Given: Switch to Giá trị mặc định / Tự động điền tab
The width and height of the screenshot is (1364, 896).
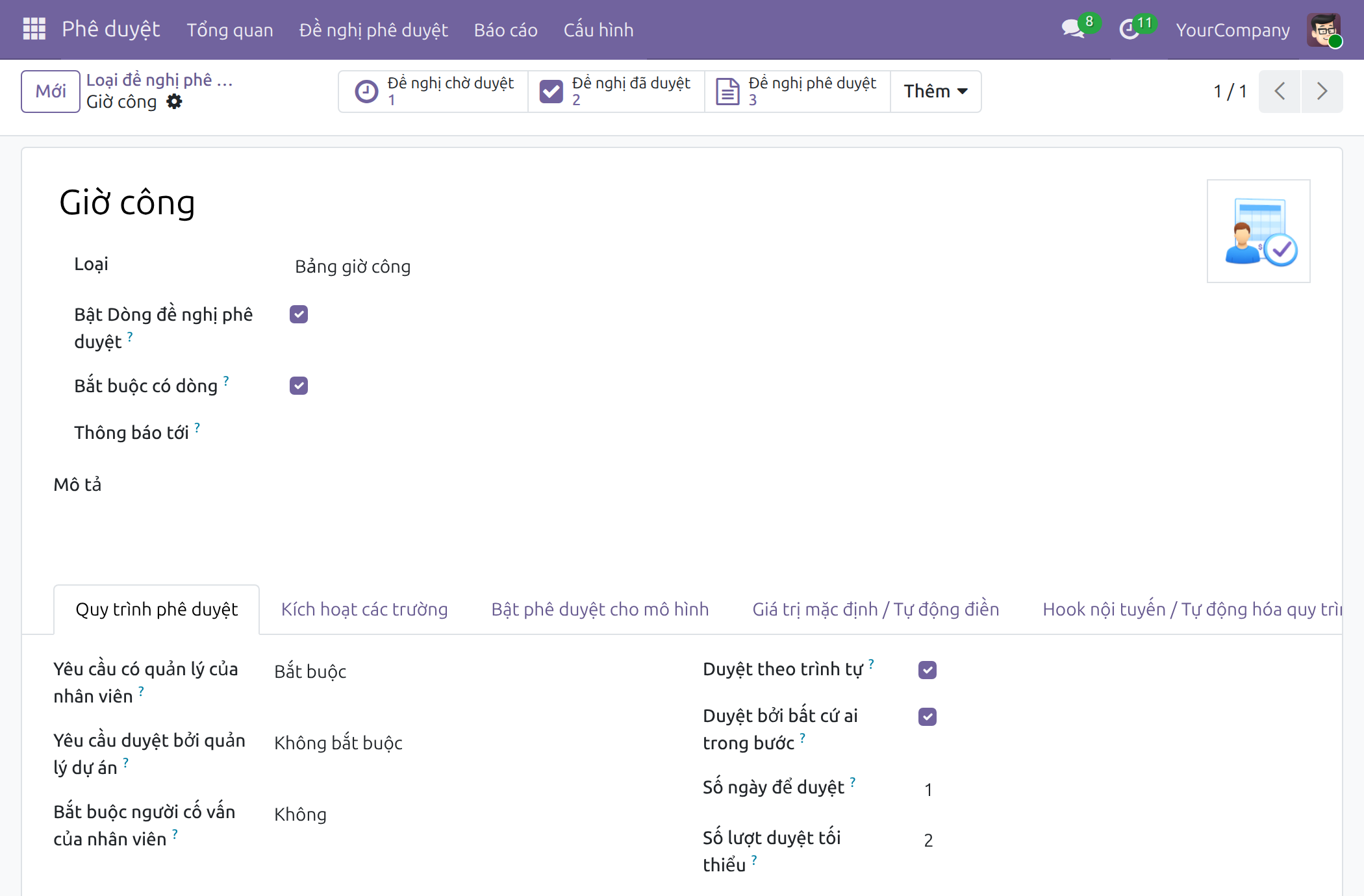Looking at the screenshot, I should tap(876, 609).
